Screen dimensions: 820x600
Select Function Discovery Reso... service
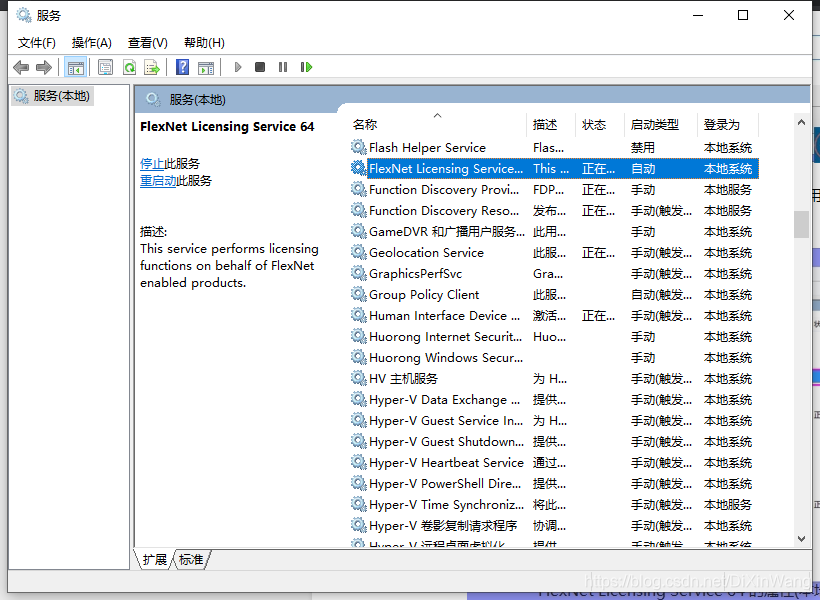coord(554,210)
